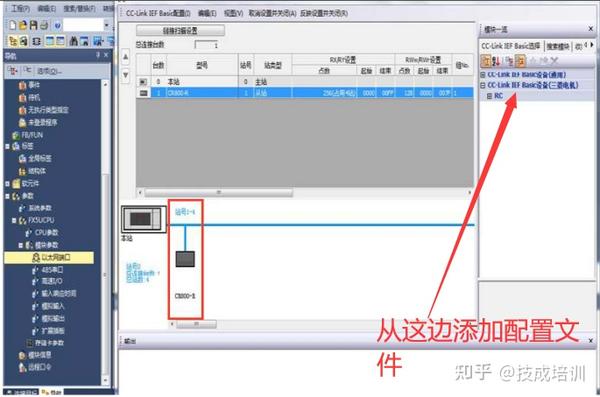Collapse CC-Link IEF Basic设备(三菱电机) group
600x397 pixels.
pos(483,85)
